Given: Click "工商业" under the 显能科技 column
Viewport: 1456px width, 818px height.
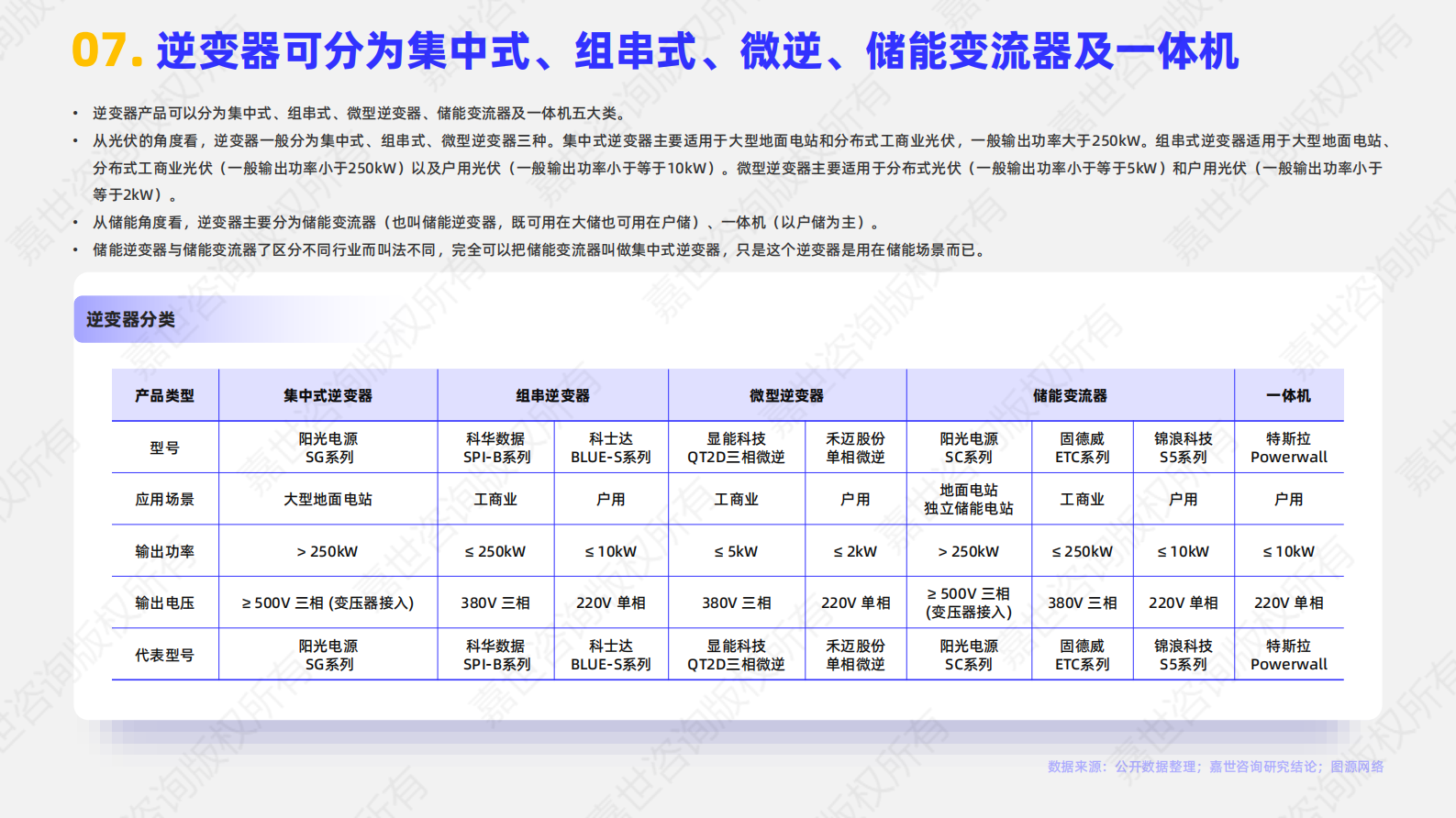Looking at the screenshot, I should click(736, 500).
